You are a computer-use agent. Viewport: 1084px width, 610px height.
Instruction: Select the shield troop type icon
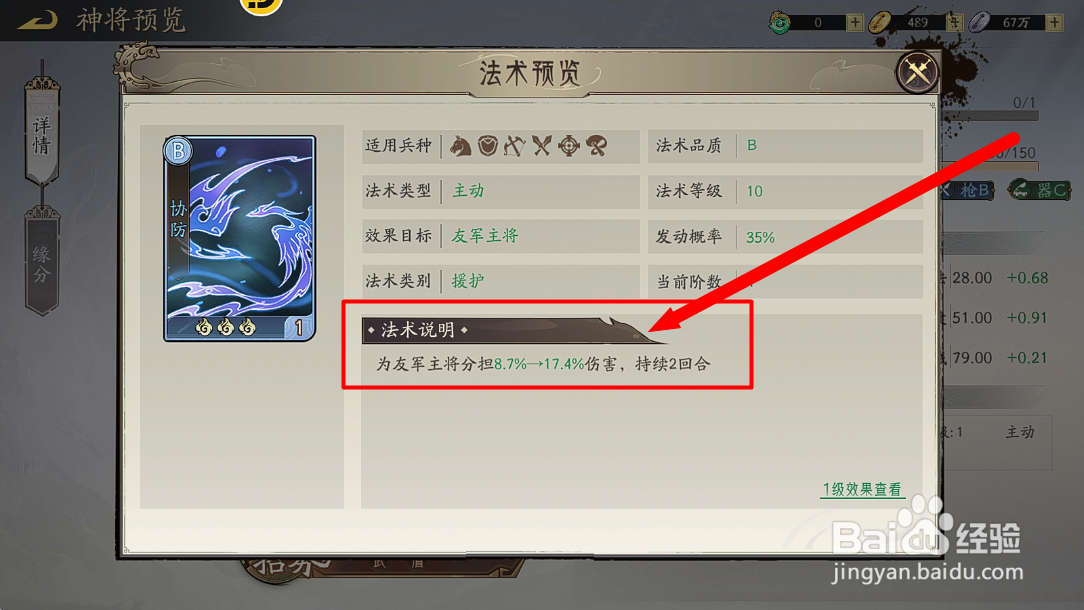click(x=488, y=146)
